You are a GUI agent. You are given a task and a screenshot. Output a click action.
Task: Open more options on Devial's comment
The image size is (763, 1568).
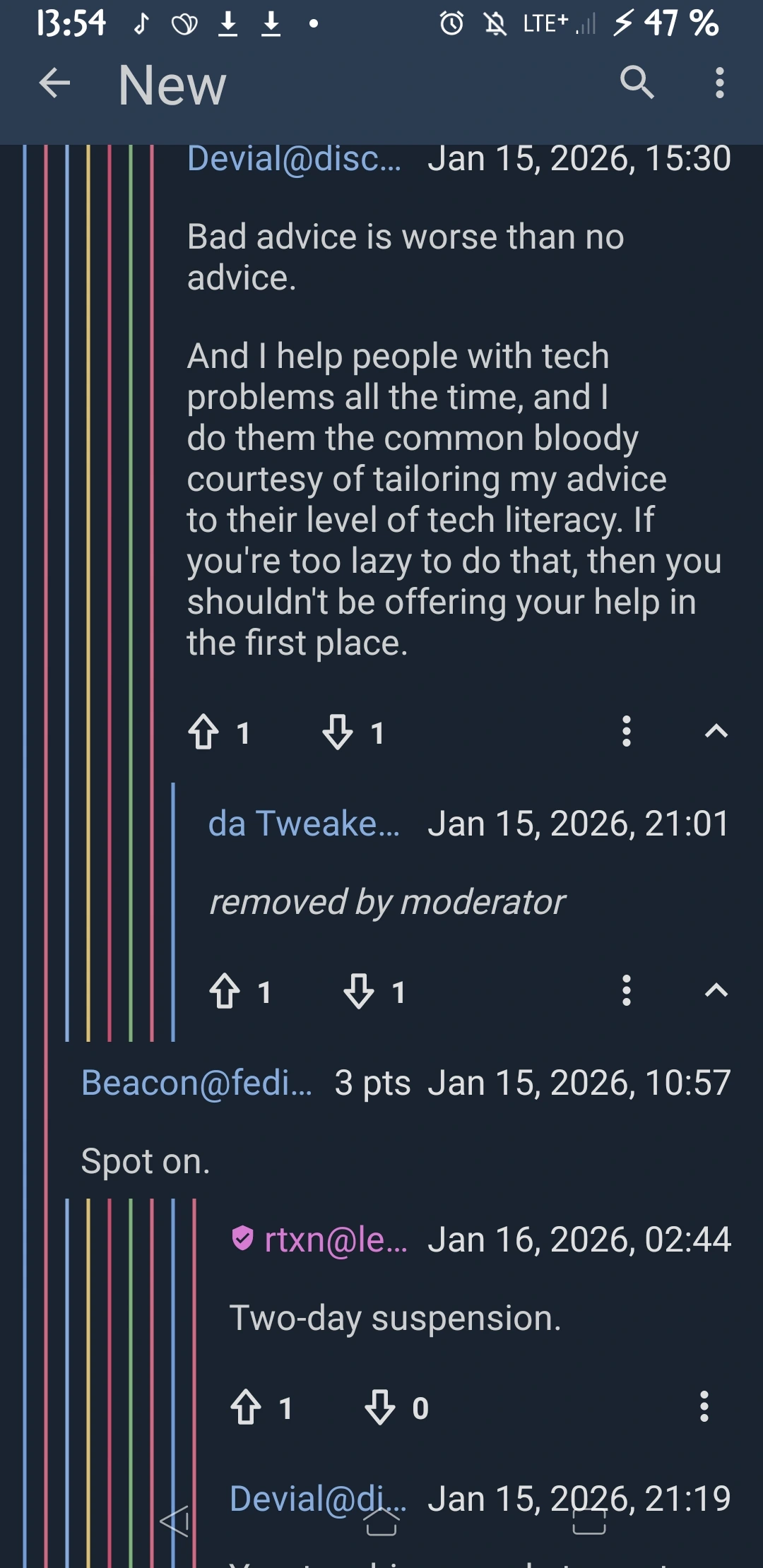pos(626,732)
